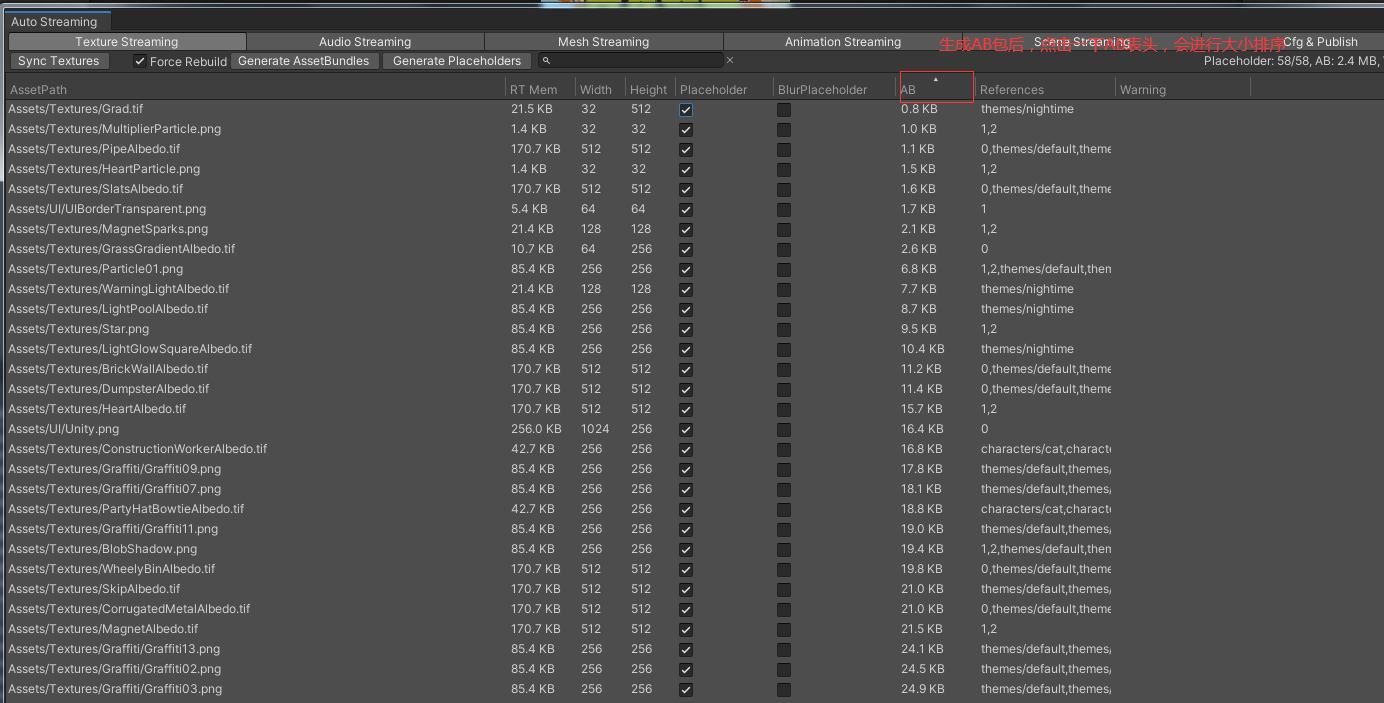Uncheck Placeholder for BlobShadow.png
The height and width of the screenshot is (703, 1384).
pos(686,549)
